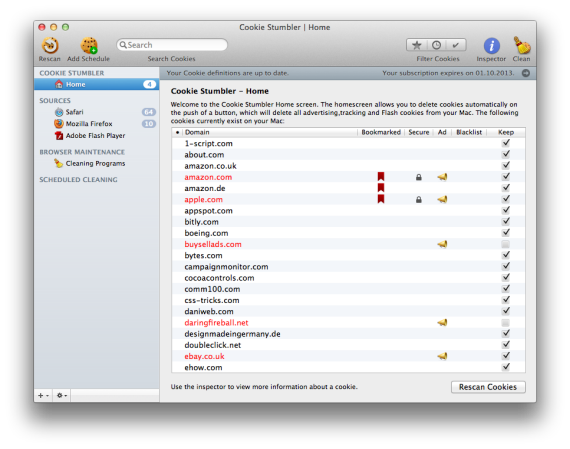570x449 pixels.
Task: Uncheck Keep for ebay.co.uk
Action: [506, 356]
